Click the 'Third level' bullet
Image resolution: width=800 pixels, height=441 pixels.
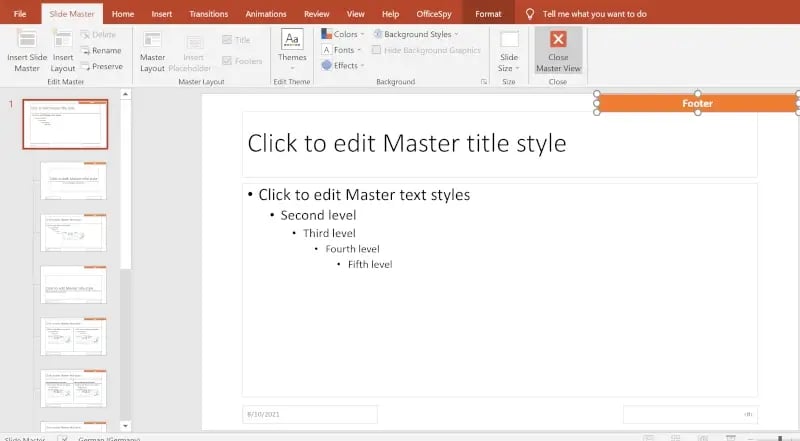point(329,233)
